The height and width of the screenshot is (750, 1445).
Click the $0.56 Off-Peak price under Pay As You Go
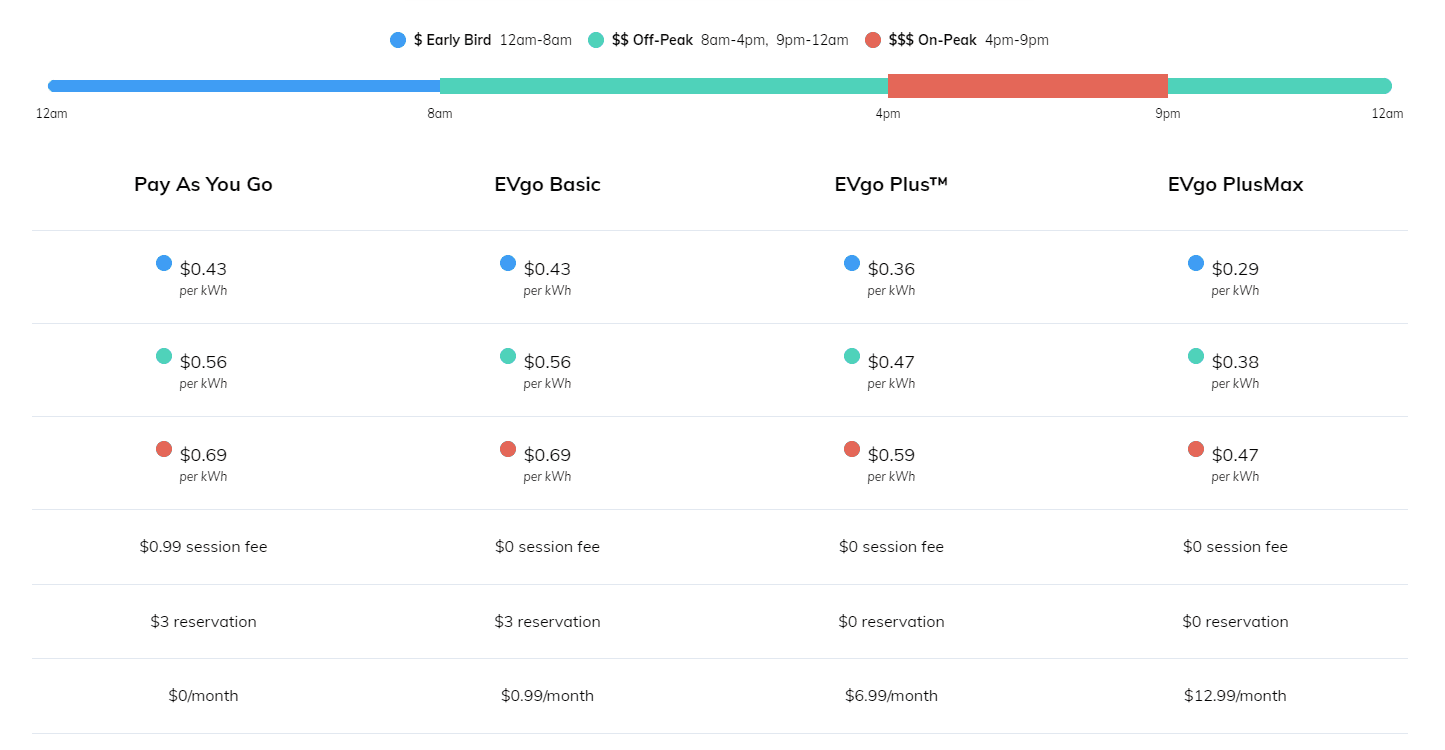coord(203,362)
